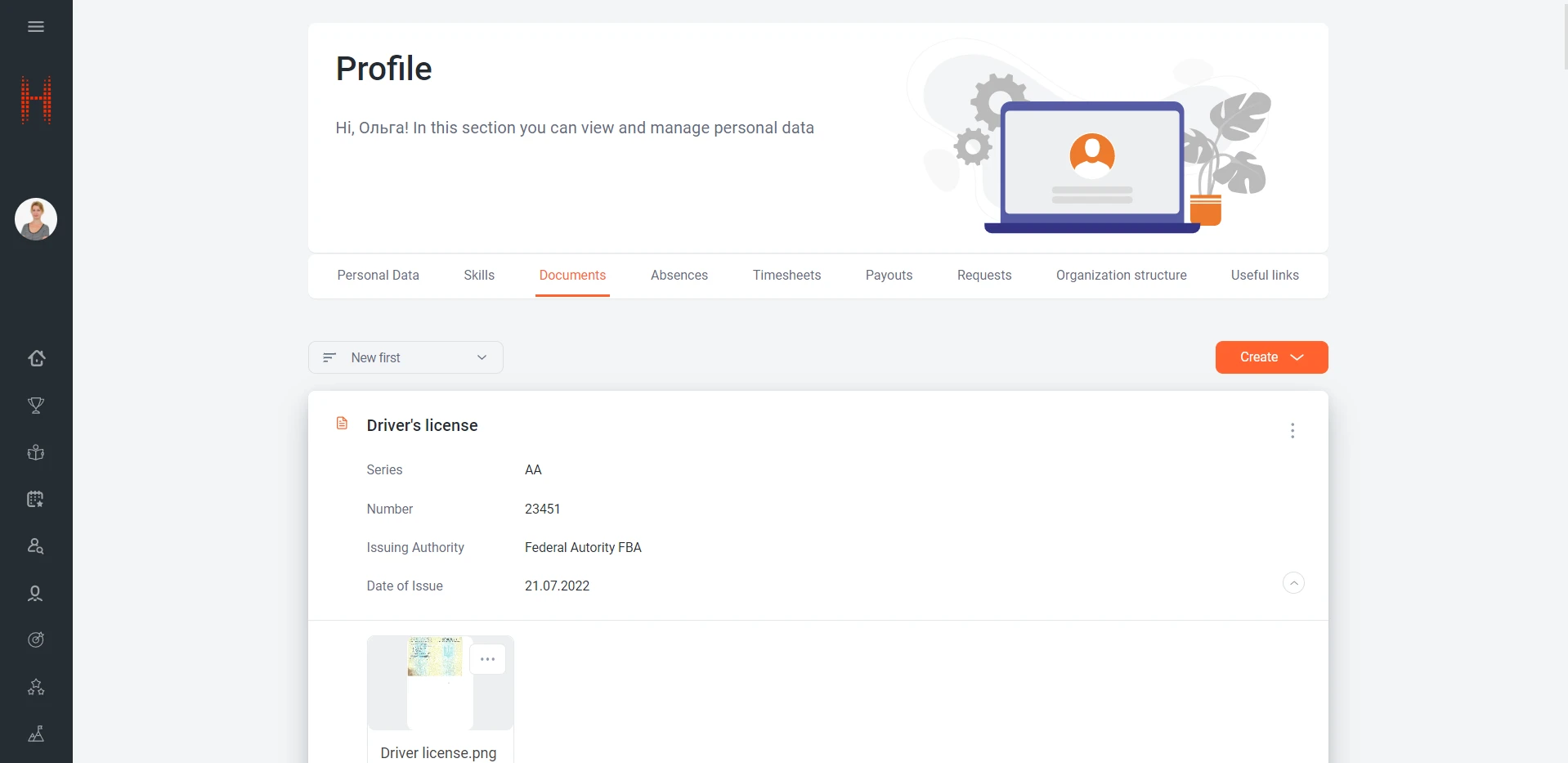This screenshot has height=763, width=1568.
Task: Open the trophy achievements icon
Action: (36, 406)
